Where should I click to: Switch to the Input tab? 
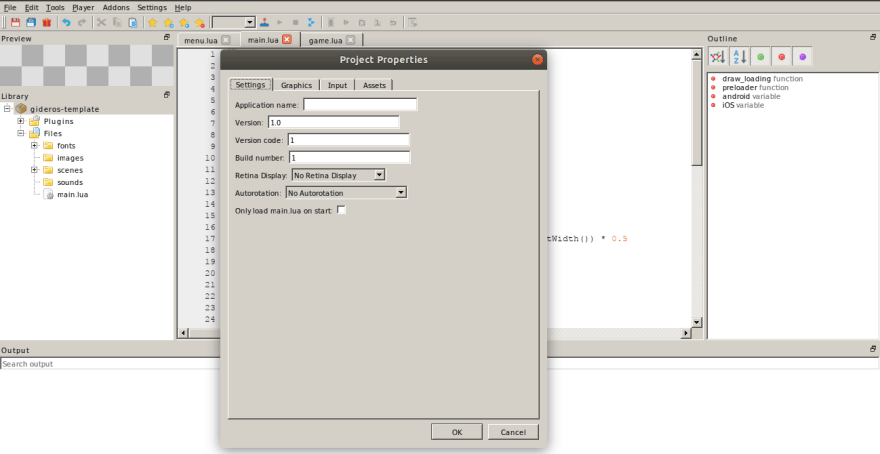click(x=337, y=85)
